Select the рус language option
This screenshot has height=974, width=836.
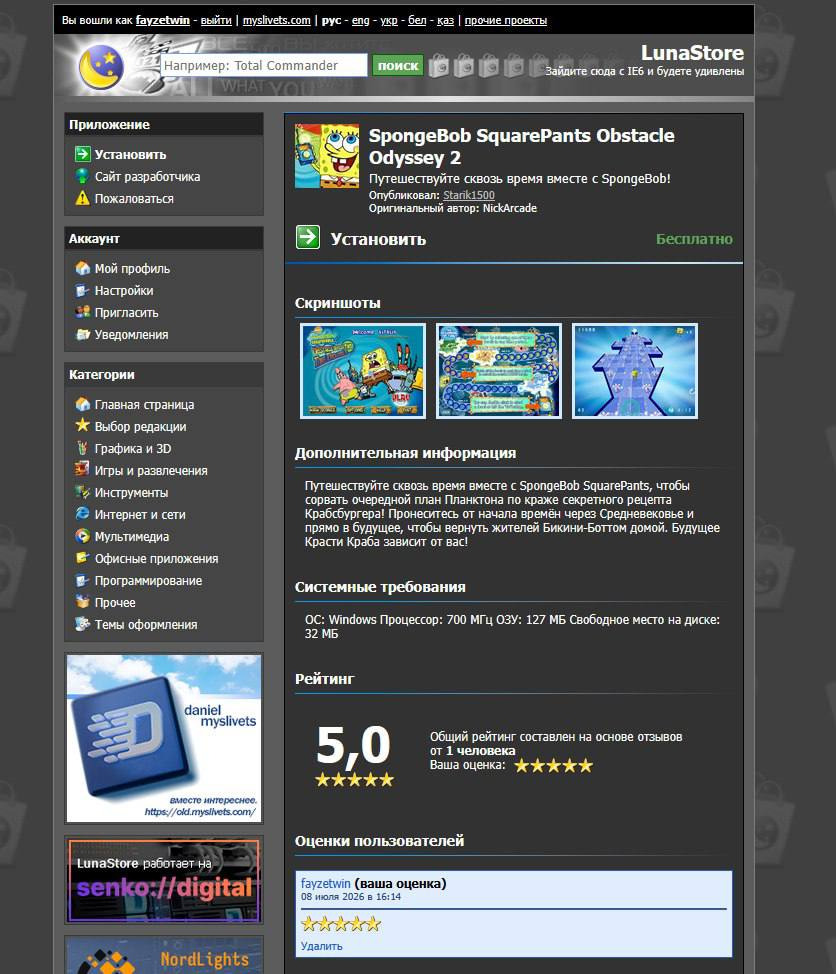pyautogui.click(x=331, y=20)
